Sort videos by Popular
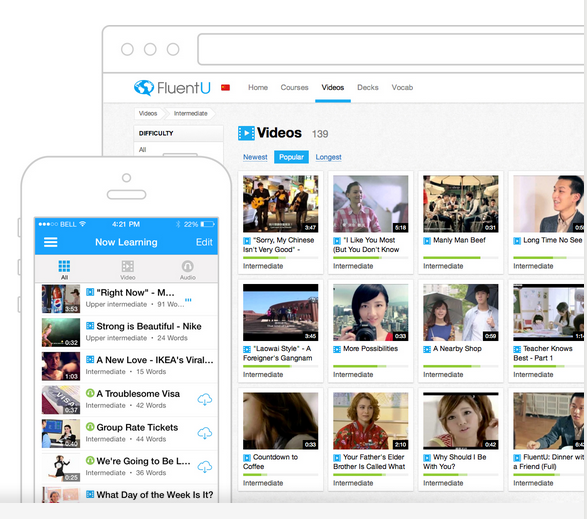 (291, 157)
